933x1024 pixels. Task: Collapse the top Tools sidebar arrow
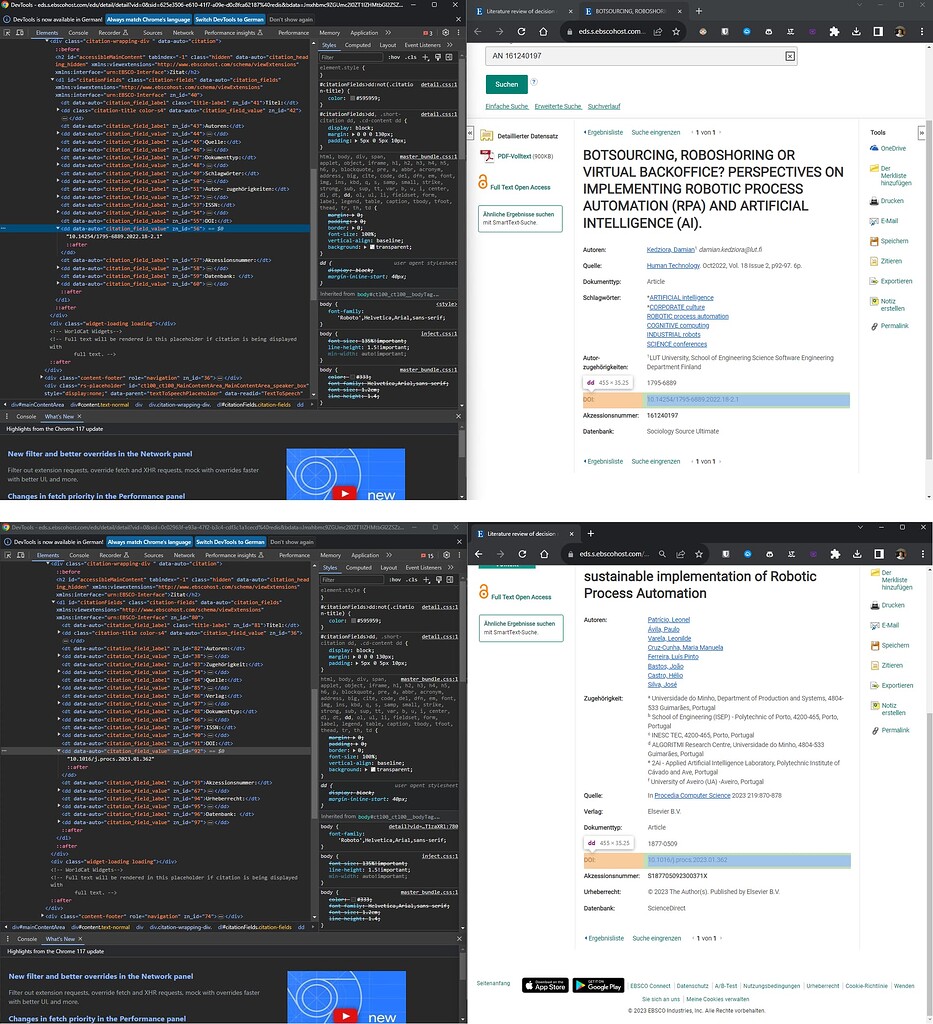[921, 133]
